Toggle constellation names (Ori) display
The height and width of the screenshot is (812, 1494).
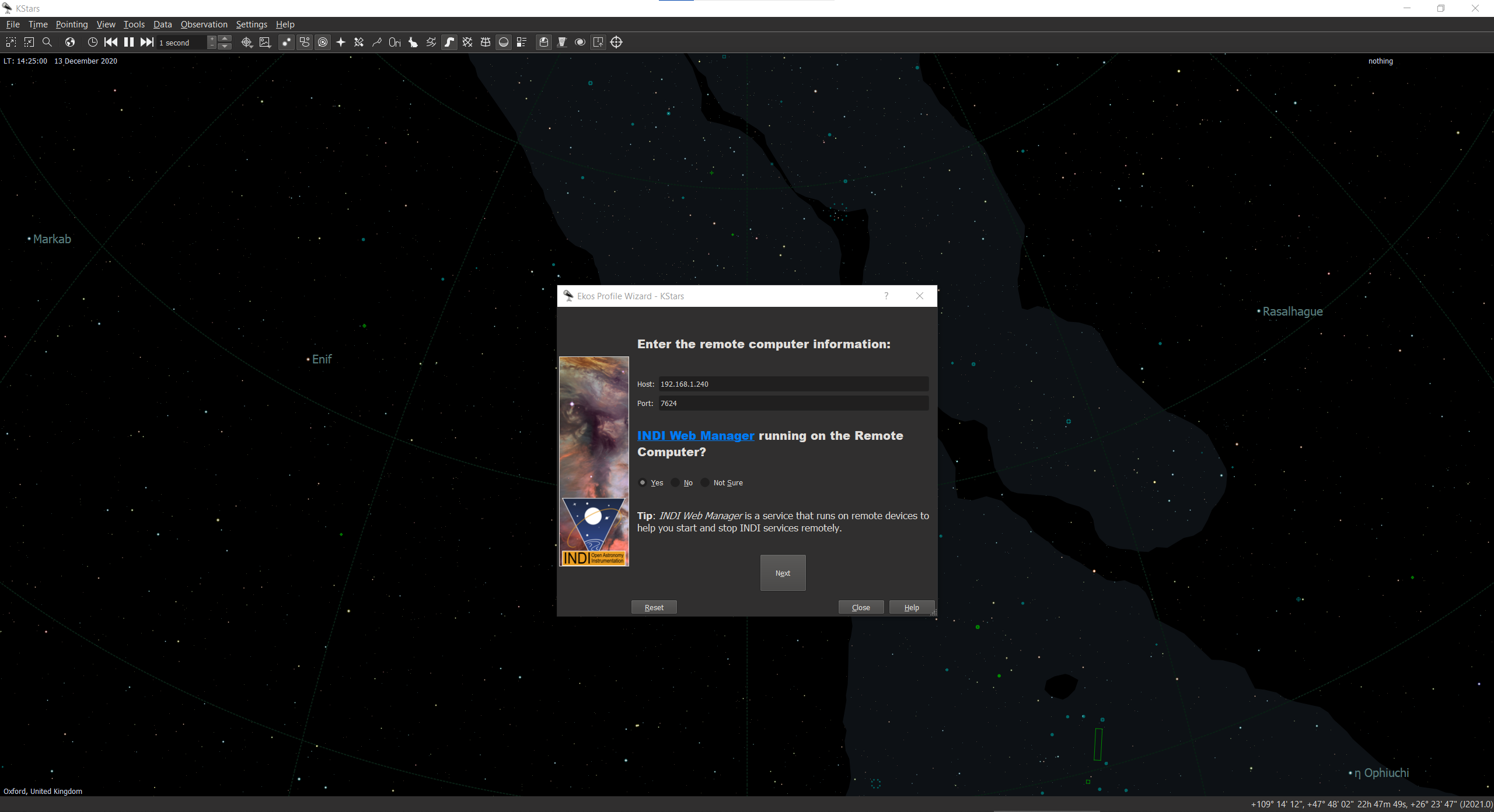pyautogui.click(x=395, y=42)
